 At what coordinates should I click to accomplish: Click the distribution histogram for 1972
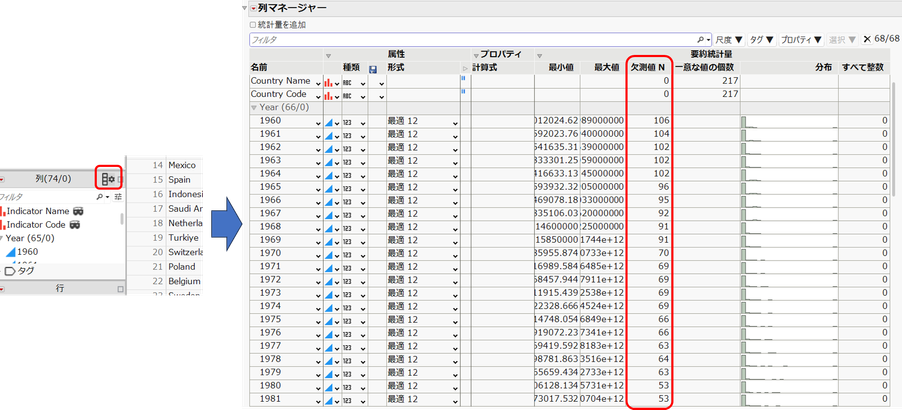coord(788,281)
